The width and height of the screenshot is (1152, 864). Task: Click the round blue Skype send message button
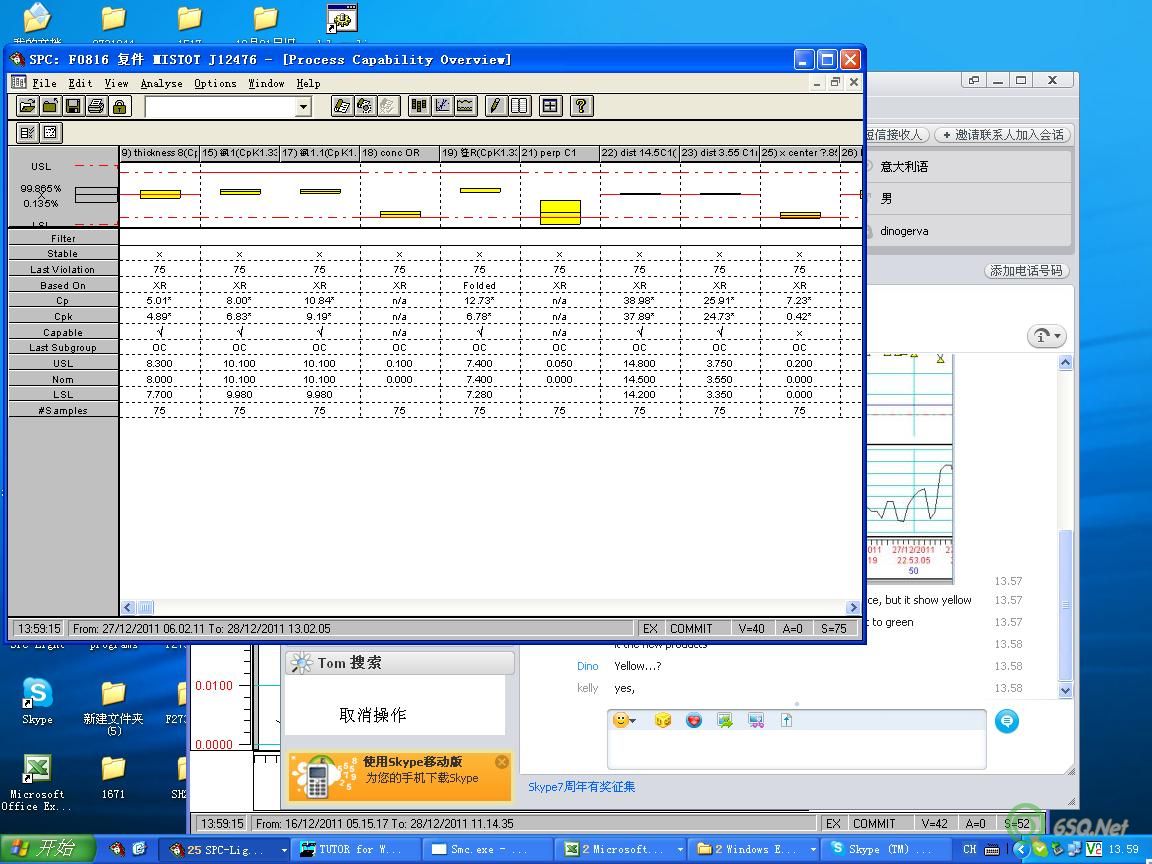coord(1007,721)
